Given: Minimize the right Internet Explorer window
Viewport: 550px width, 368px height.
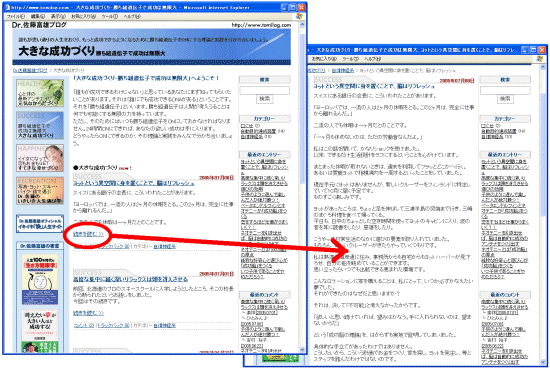Looking at the screenshot, I should [525, 50].
